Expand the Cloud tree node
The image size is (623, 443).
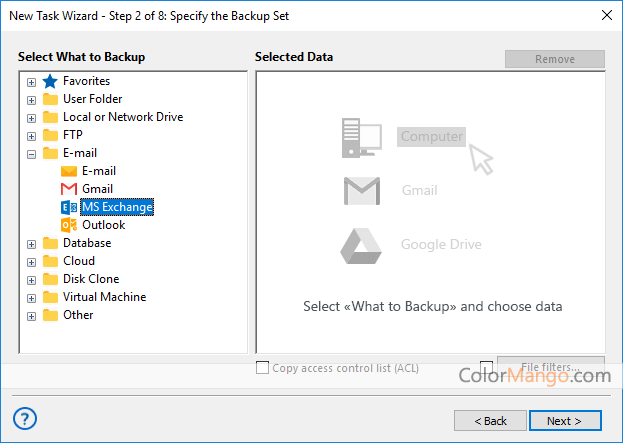tap(32, 262)
